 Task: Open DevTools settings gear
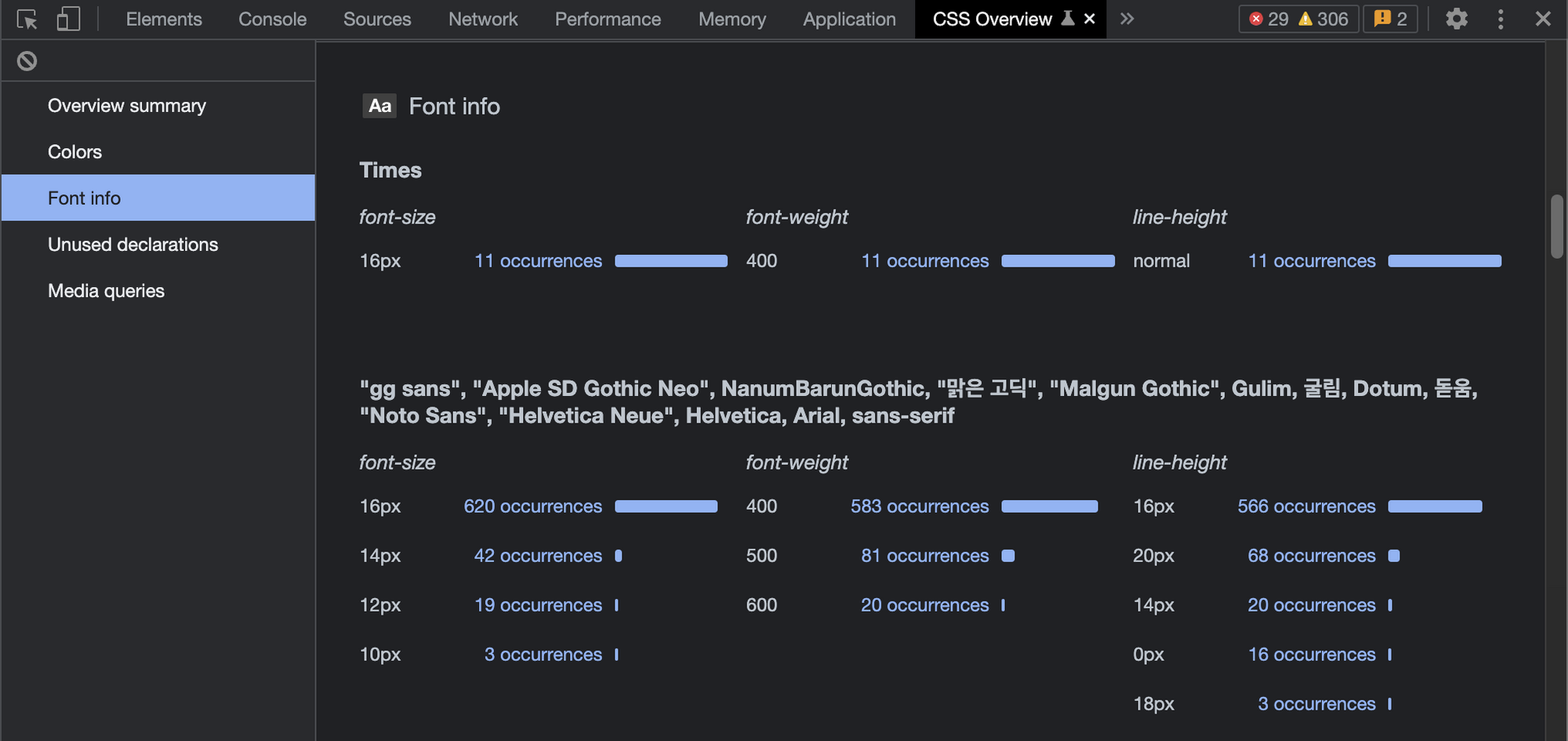[x=1456, y=19]
